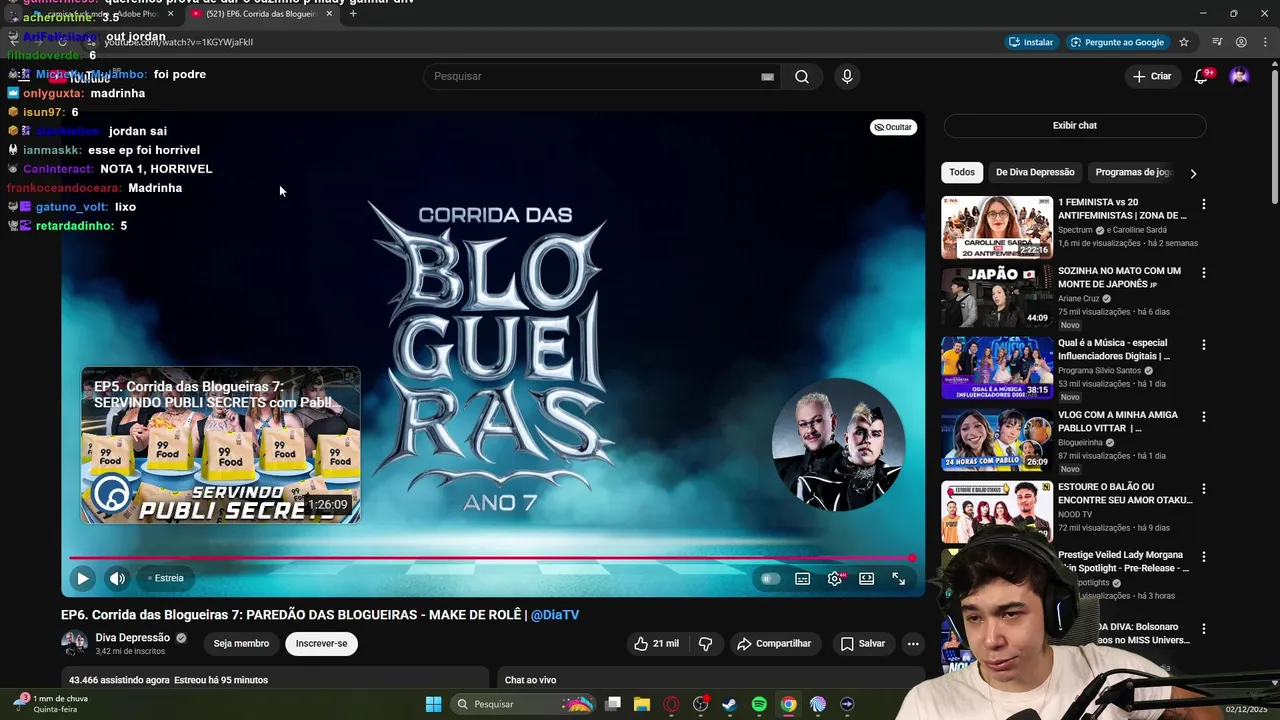The height and width of the screenshot is (720, 1280).
Task: Open Spotify from taskbar
Action: [x=759, y=704]
